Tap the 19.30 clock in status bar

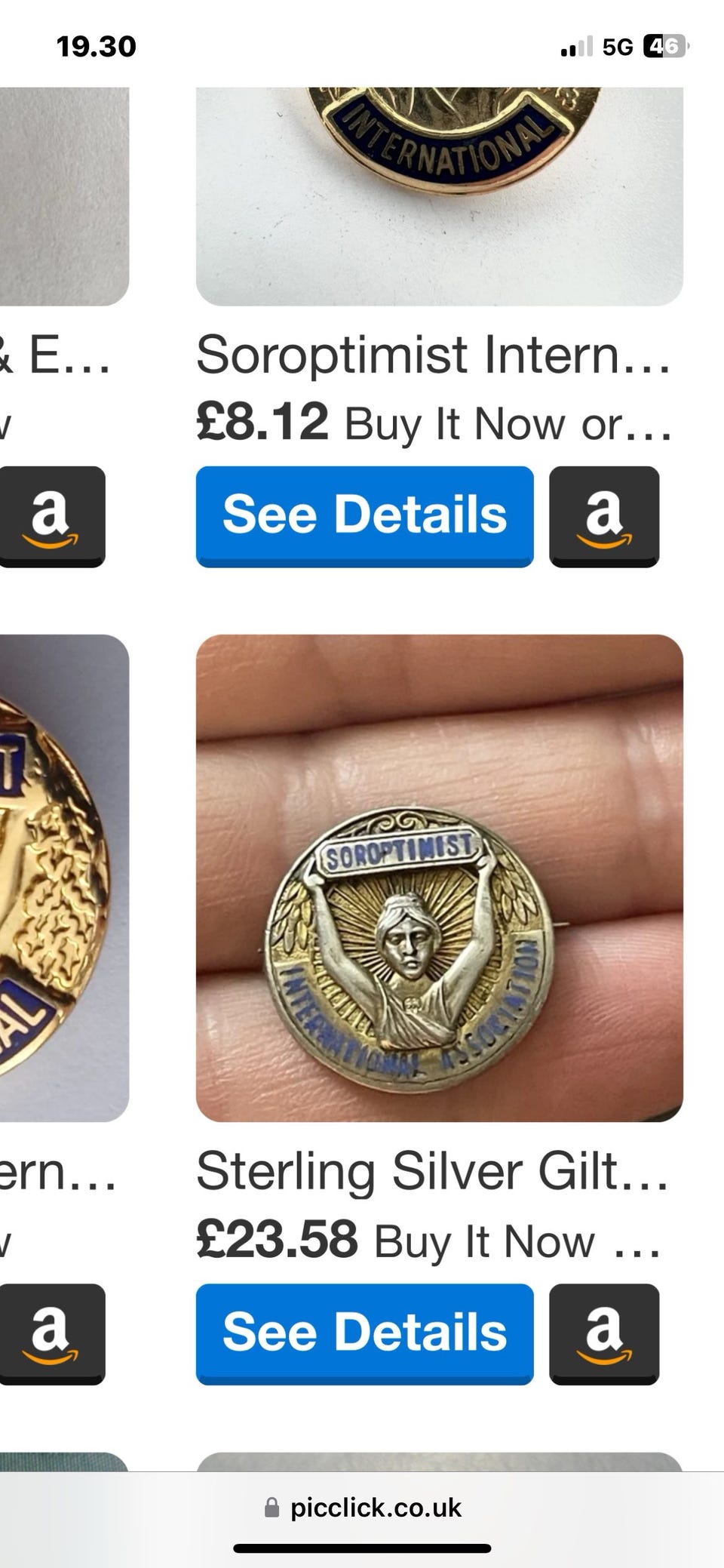(97, 47)
